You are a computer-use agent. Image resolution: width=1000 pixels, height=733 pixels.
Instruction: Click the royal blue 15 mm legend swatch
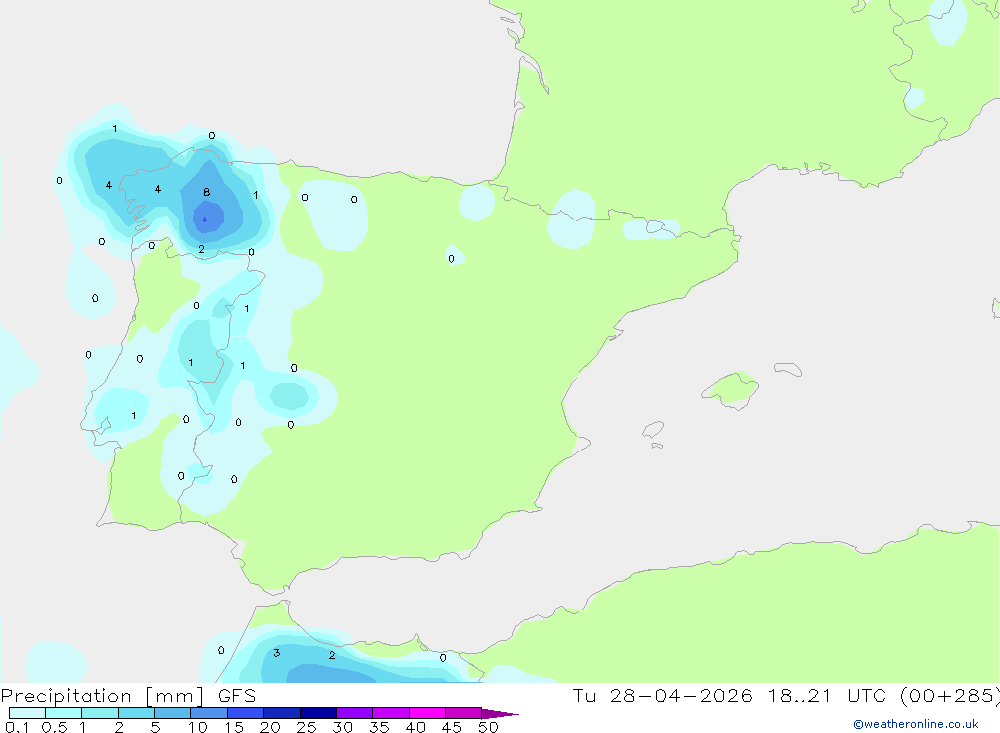(x=246, y=713)
